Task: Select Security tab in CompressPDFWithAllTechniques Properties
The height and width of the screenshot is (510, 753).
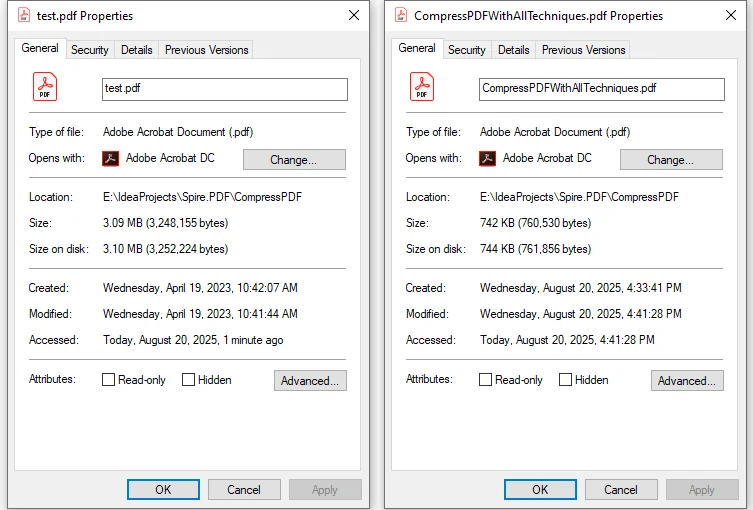Action: tap(467, 50)
